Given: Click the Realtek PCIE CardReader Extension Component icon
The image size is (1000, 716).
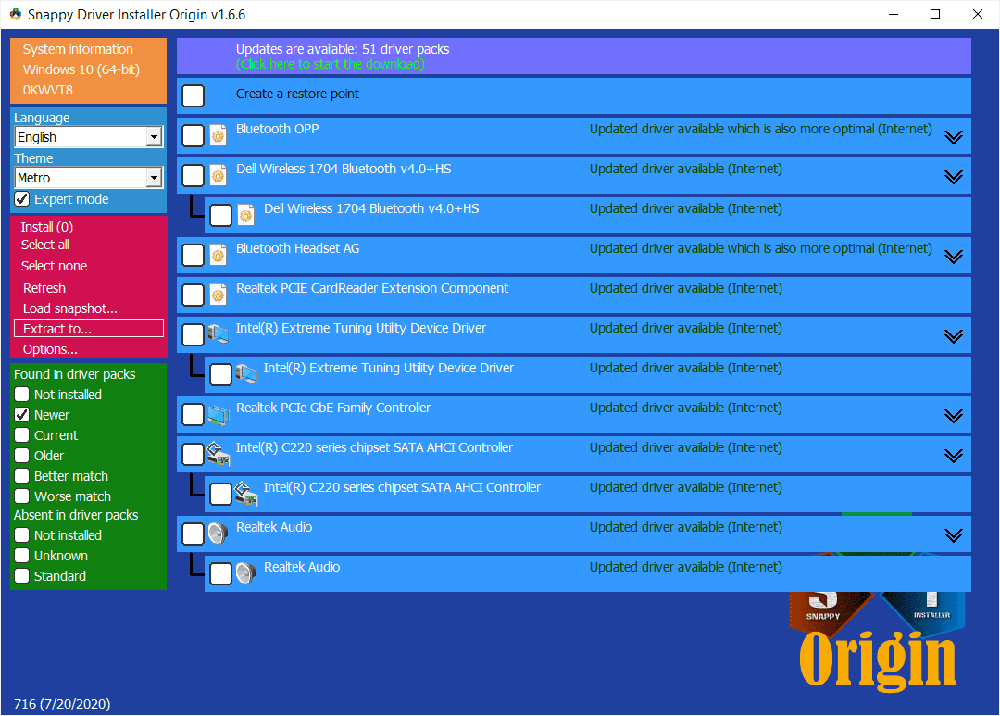Looking at the screenshot, I should coord(218,295).
